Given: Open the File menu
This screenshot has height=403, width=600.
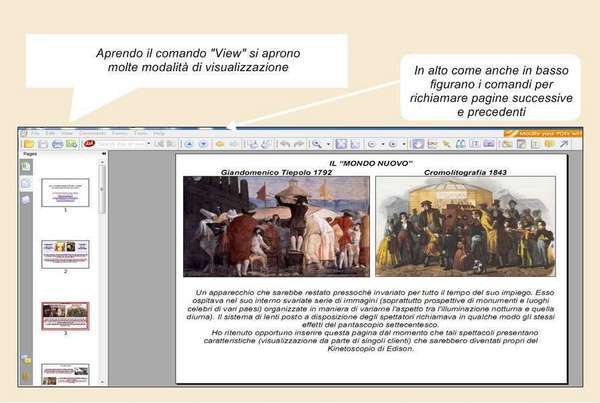Looking at the screenshot, I should pos(35,134).
